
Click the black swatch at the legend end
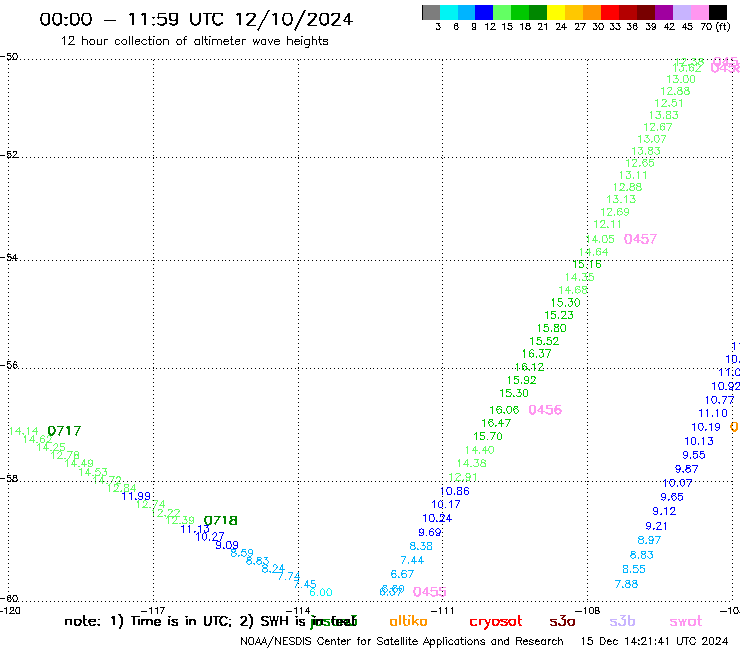coord(717,12)
